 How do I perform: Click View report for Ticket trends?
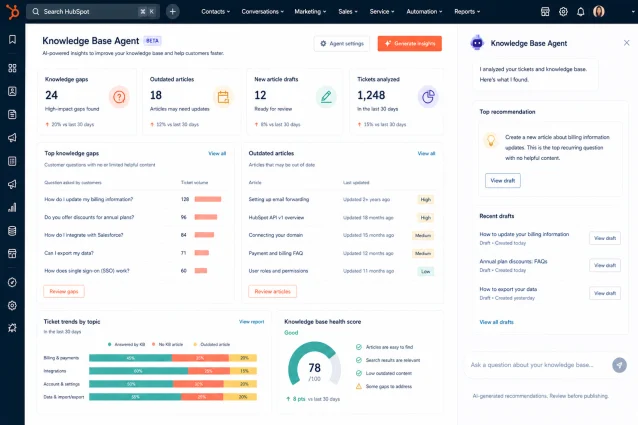(251, 322)
